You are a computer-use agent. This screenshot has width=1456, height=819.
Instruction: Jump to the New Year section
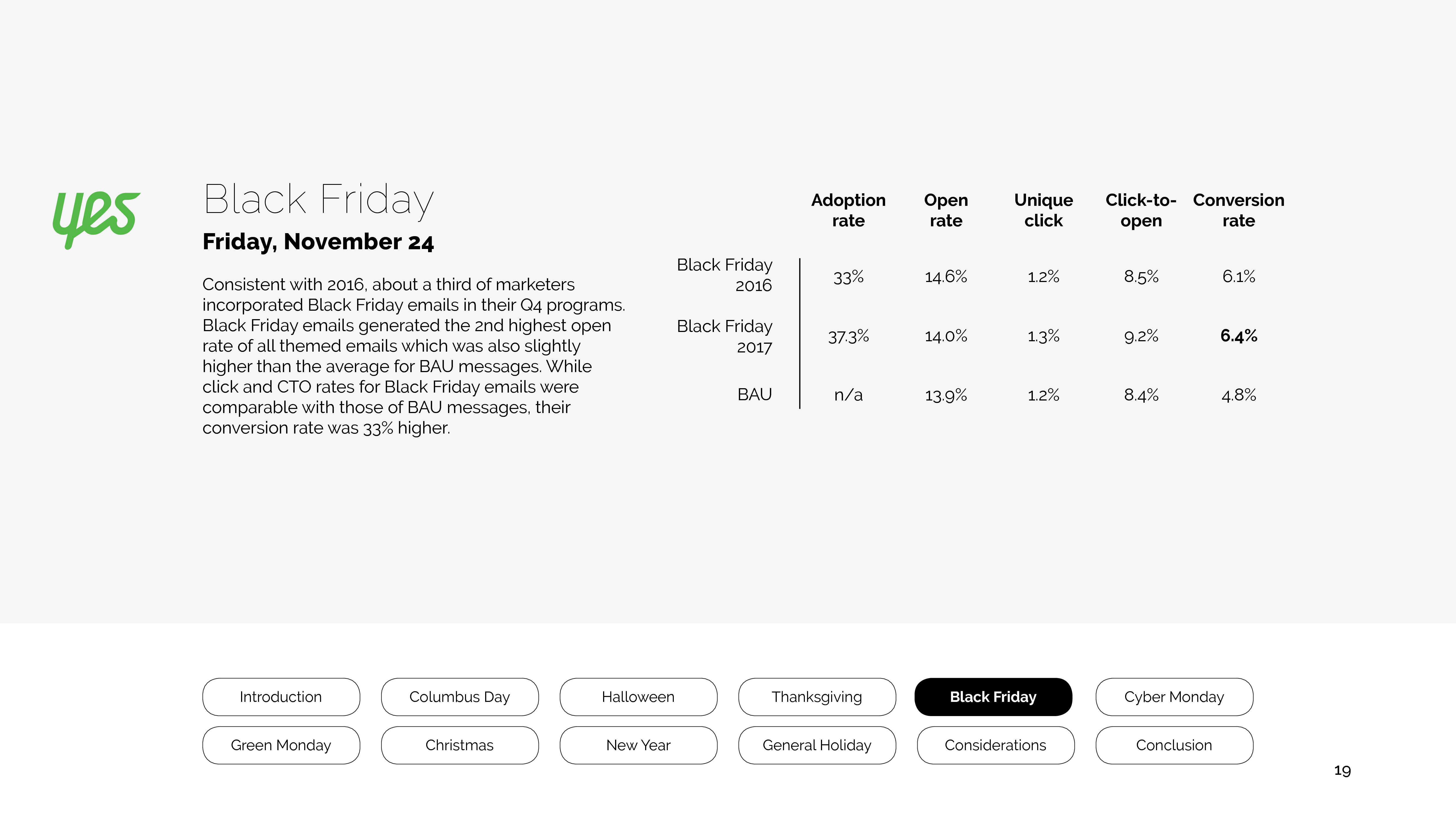[x=638, y=745]
